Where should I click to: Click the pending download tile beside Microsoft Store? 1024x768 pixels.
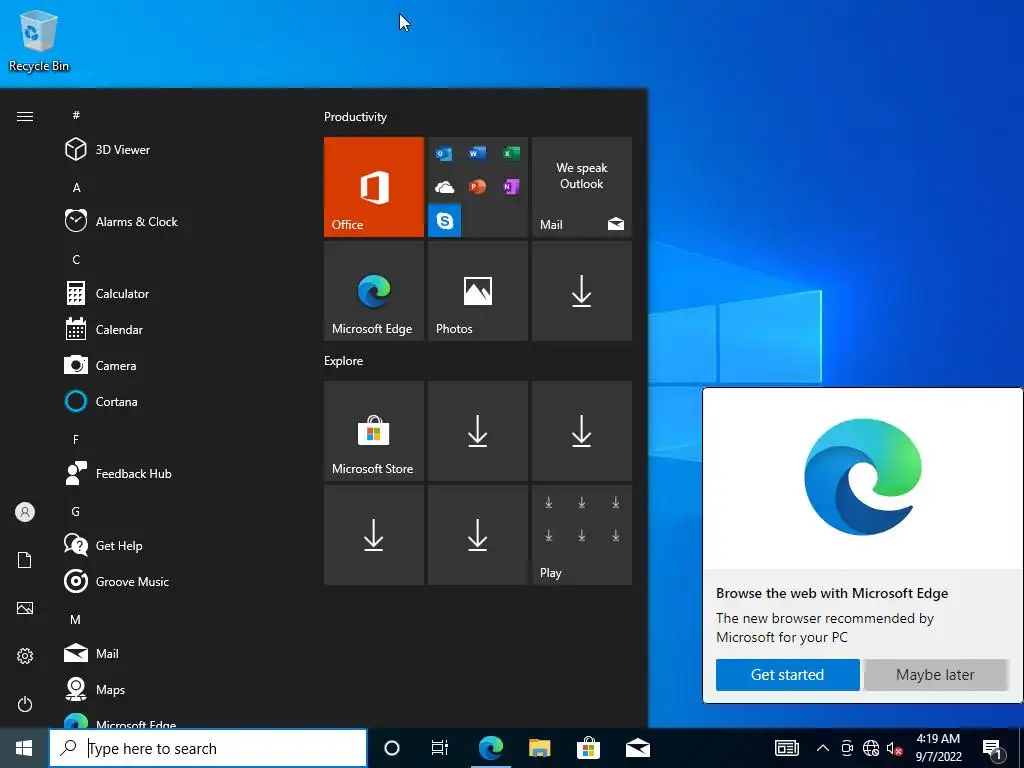pyautogui.click(x=477, y=431)
